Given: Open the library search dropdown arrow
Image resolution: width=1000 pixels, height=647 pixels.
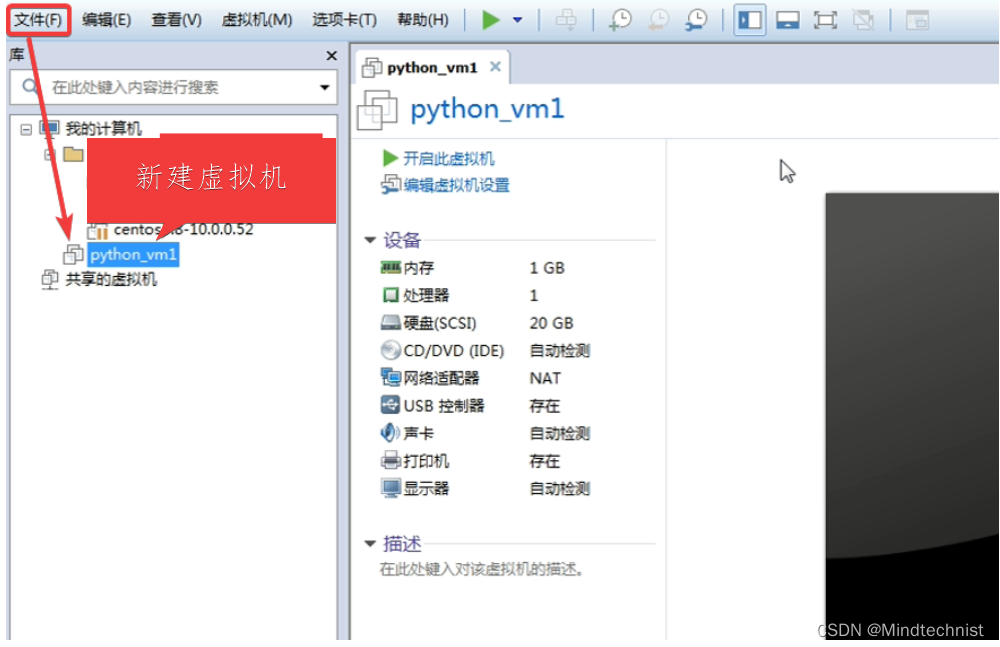Looking at the screenshot, I should pyautogui.click(x=325, y=87).
